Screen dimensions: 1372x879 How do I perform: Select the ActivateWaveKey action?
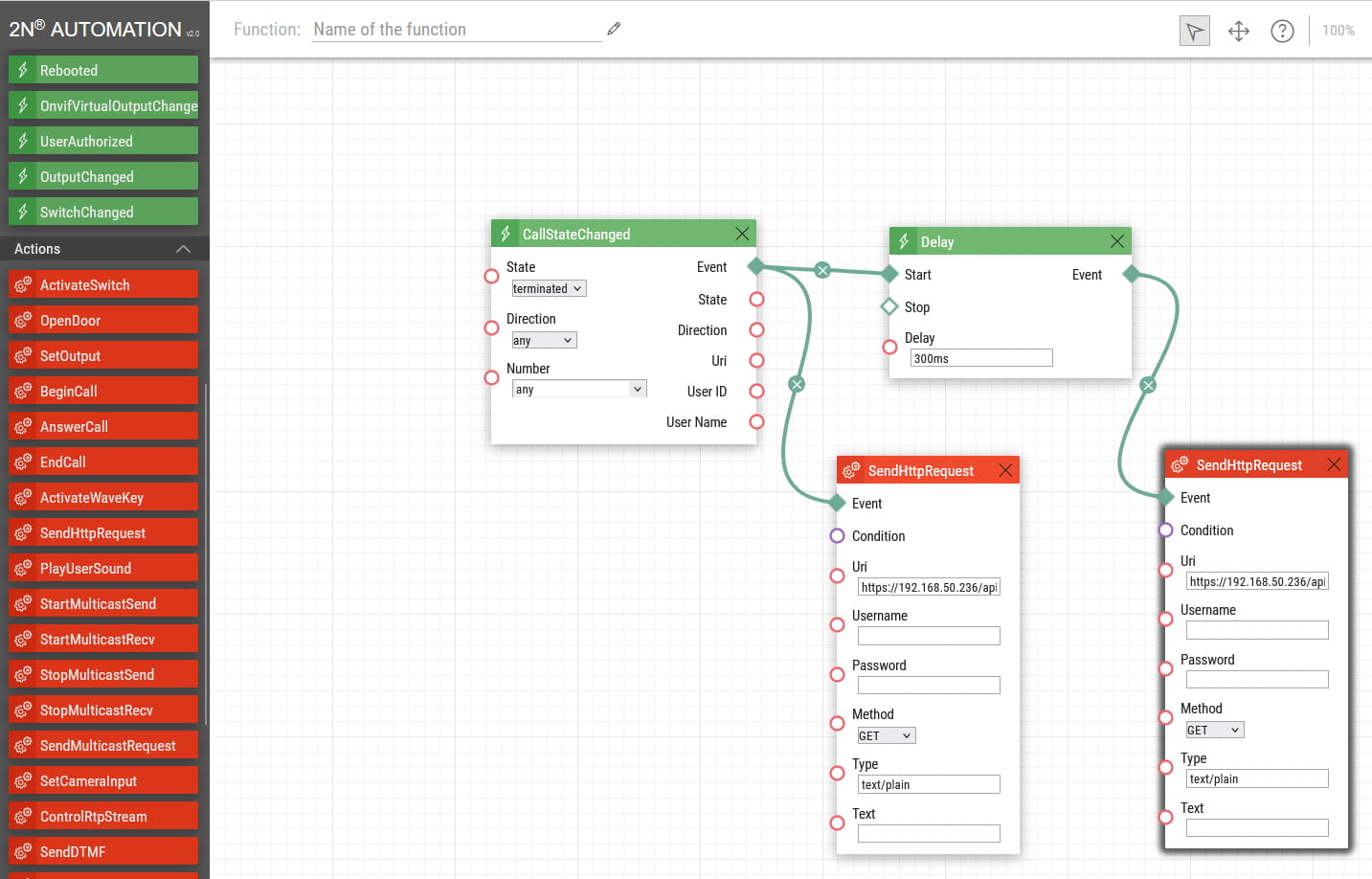tap(103, 497)
